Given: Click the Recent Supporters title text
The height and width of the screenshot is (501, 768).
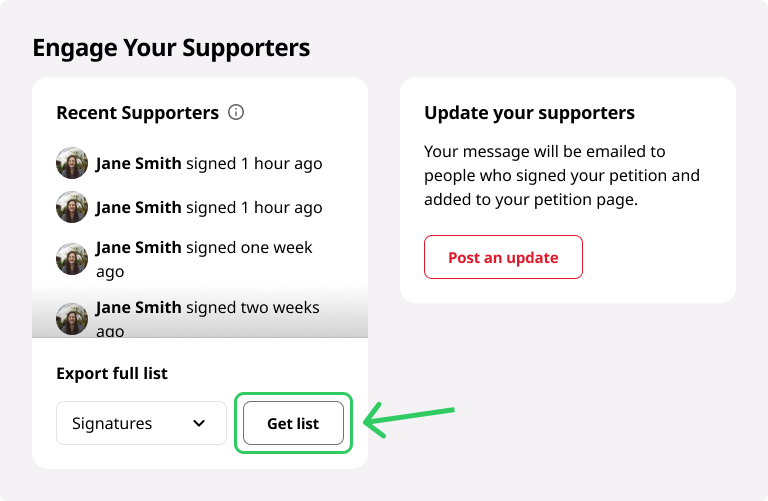Looking at the screenshot, I should [x=138, y=113].
